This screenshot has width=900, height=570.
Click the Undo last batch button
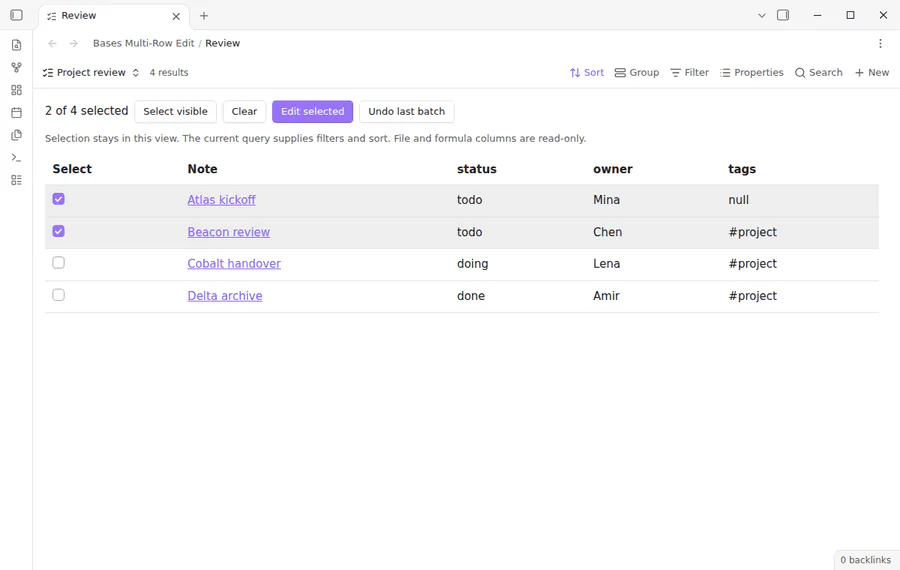(406, 111)
